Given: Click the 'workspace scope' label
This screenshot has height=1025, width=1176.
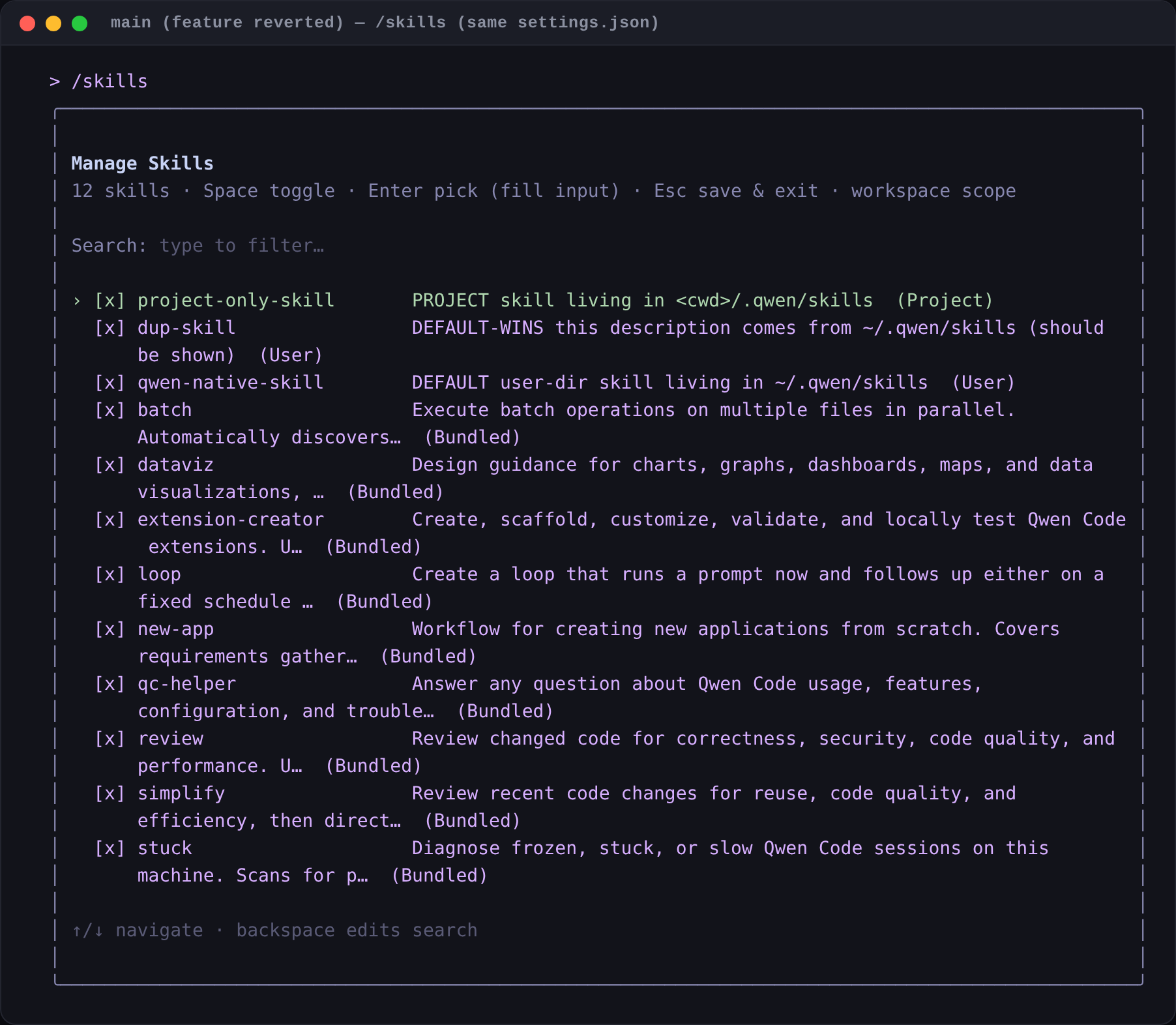Looking at the screenshot, I should point(933,191).
